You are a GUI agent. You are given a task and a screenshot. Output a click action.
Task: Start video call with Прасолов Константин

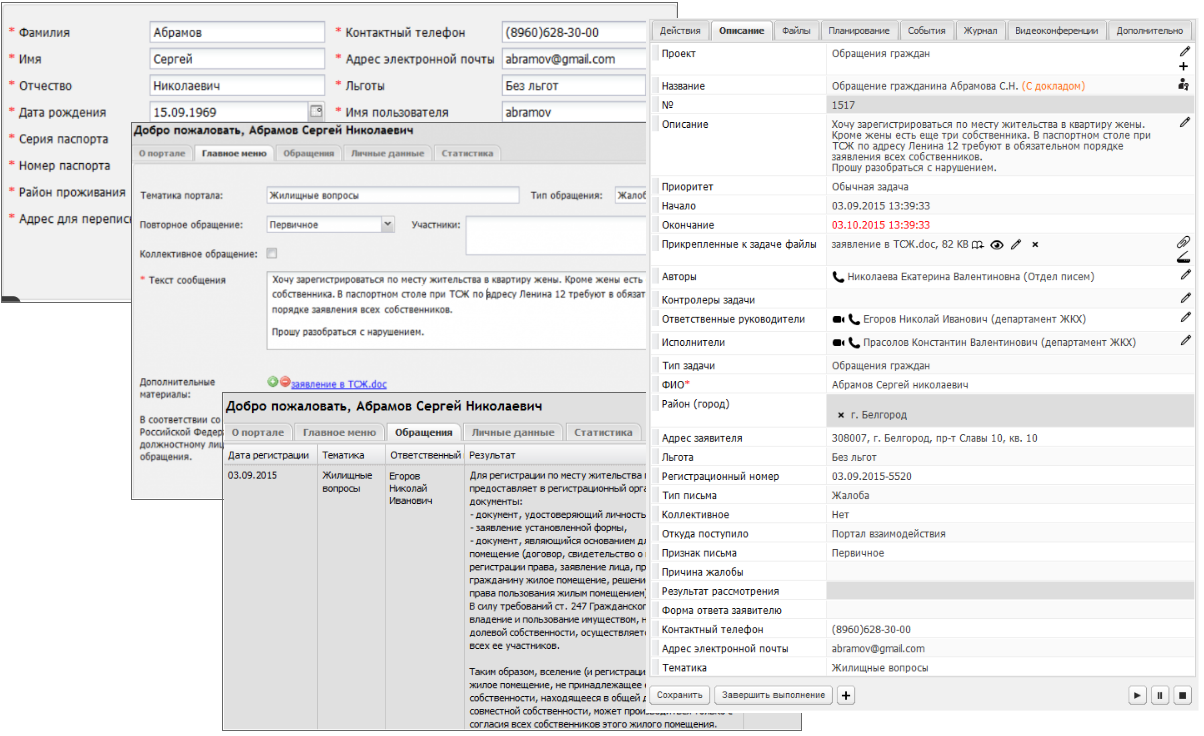[x=838, y=342]
